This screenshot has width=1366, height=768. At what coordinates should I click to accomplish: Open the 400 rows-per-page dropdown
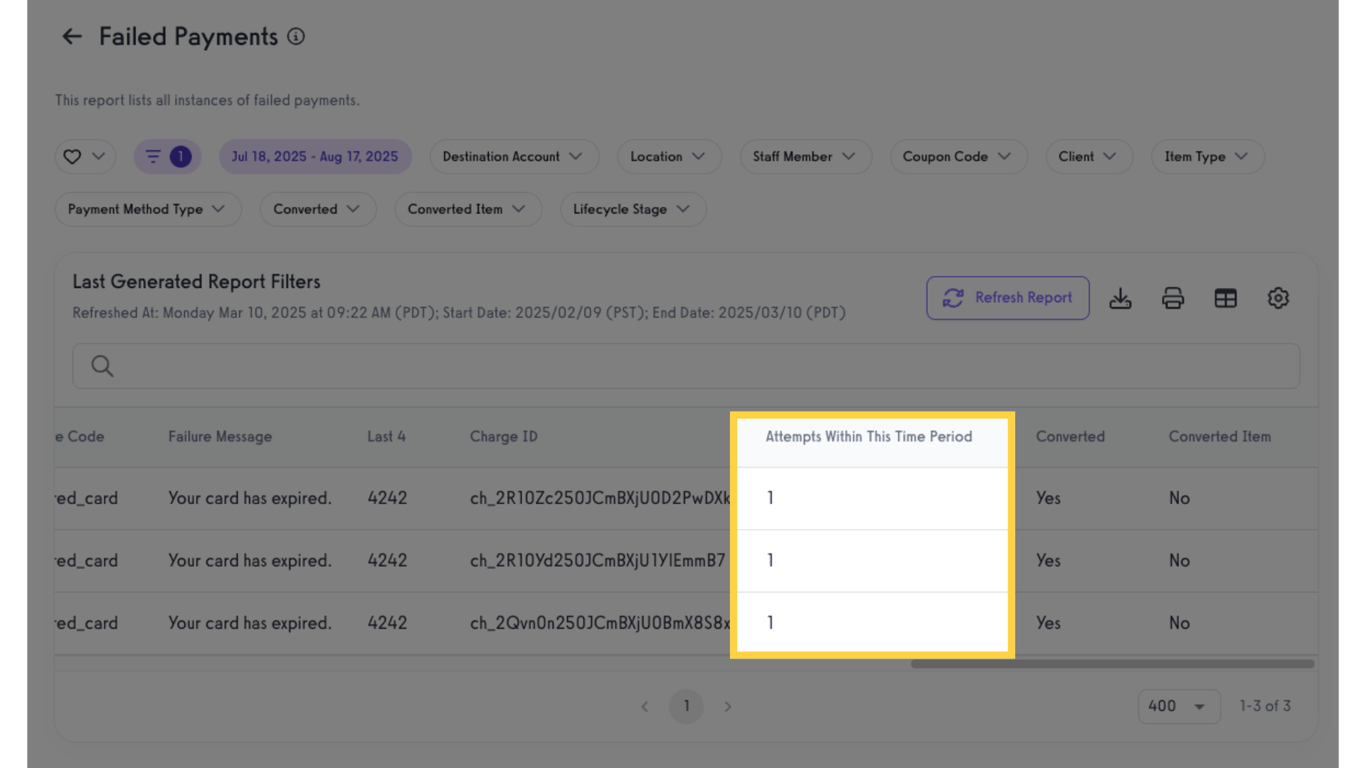1179,706
